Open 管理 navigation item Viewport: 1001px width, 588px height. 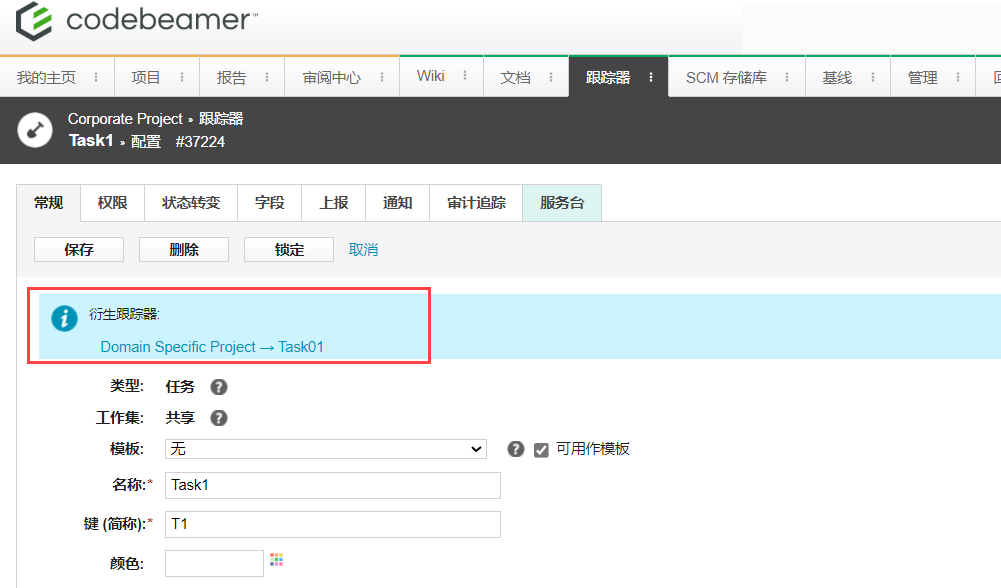[x=922, y=77]
